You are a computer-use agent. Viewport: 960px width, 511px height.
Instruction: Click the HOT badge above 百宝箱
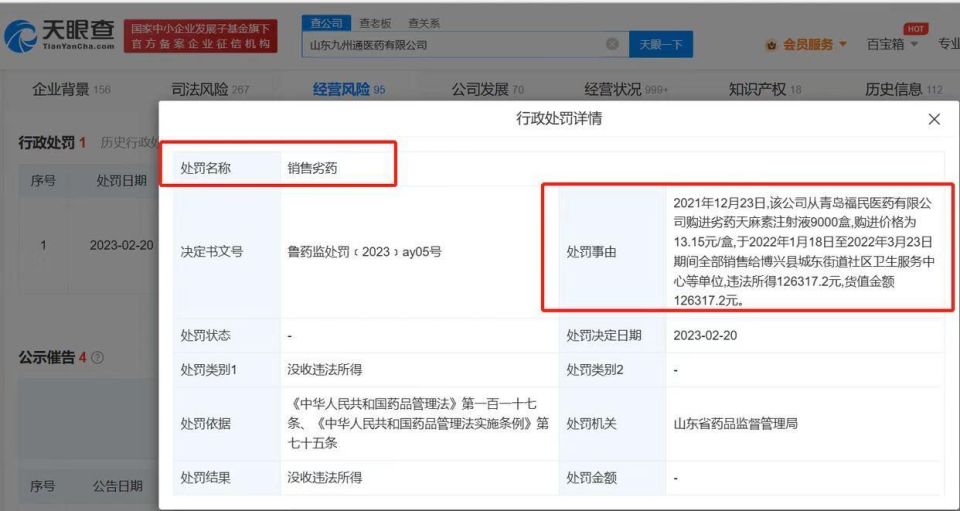pos(915,29)
